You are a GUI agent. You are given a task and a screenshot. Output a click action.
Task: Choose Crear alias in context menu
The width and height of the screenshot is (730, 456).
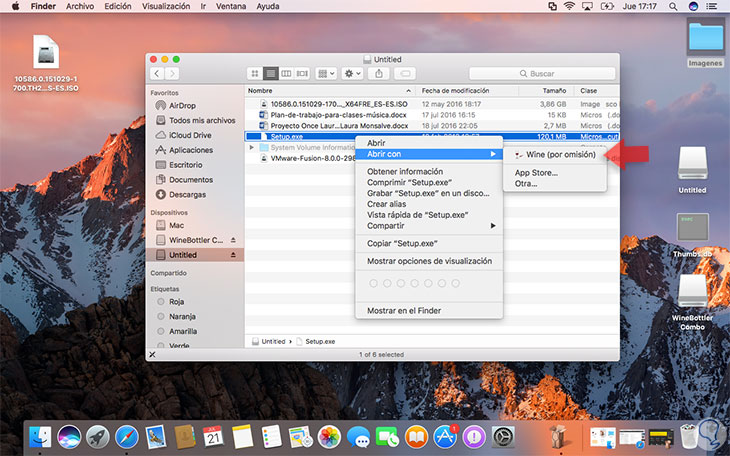coord(429,204)
